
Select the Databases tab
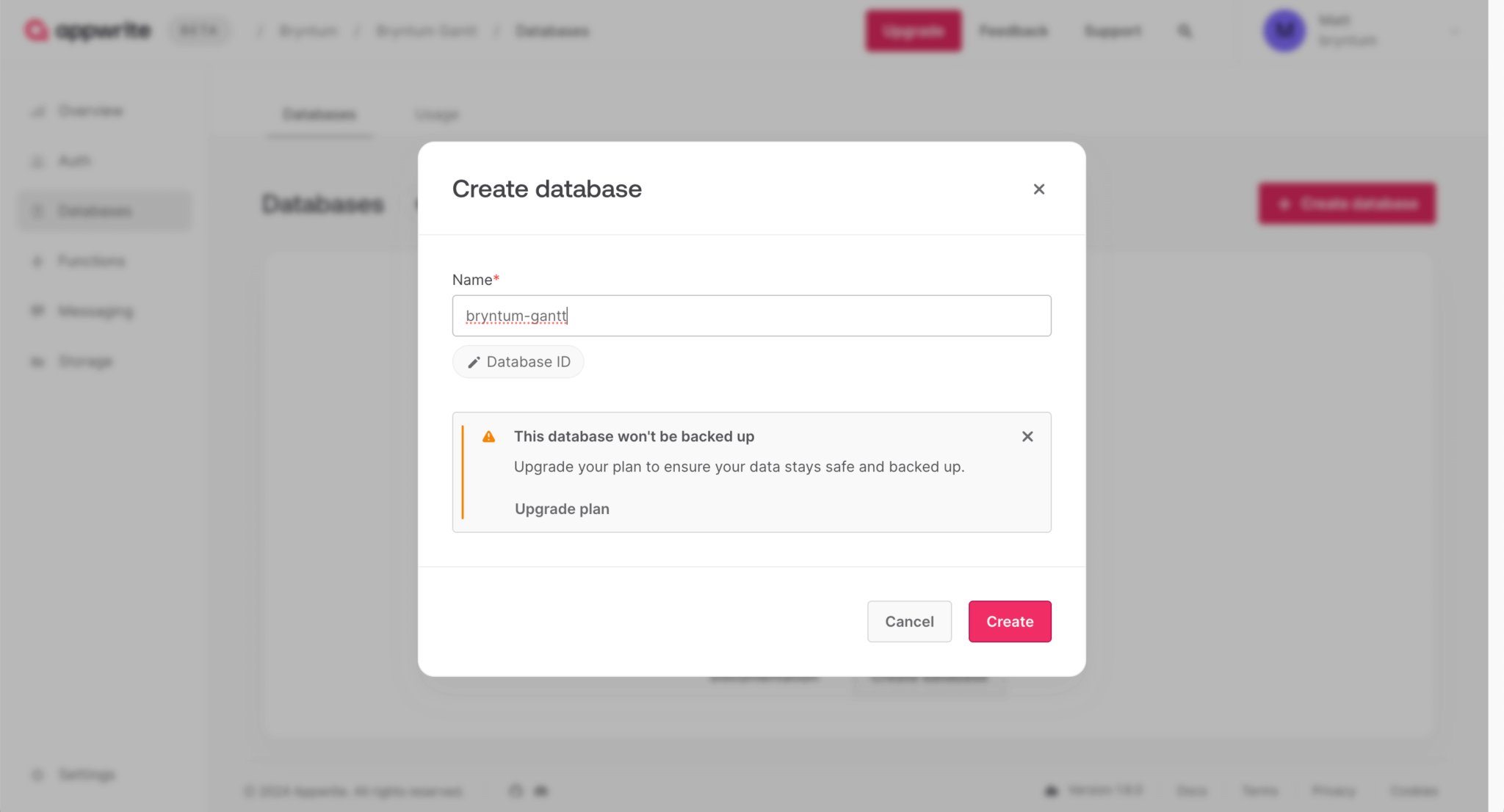tap(319, 115)
